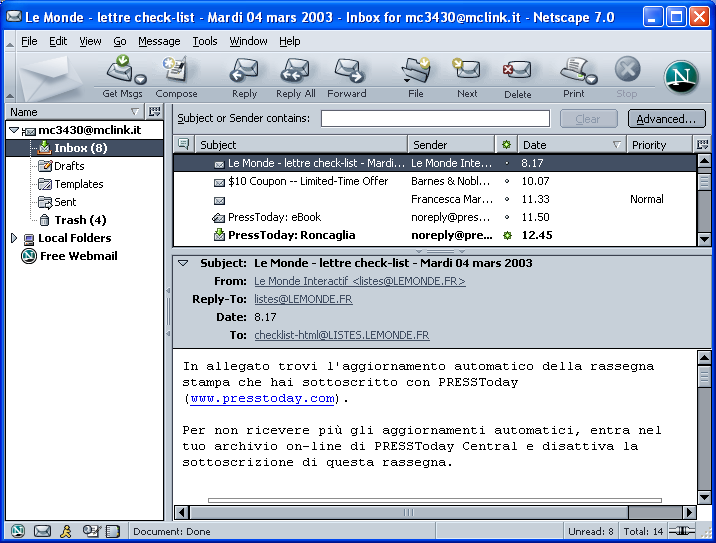Open the www.presstoday.com link
Screen dimensions: 716x543
coord(262,398)
